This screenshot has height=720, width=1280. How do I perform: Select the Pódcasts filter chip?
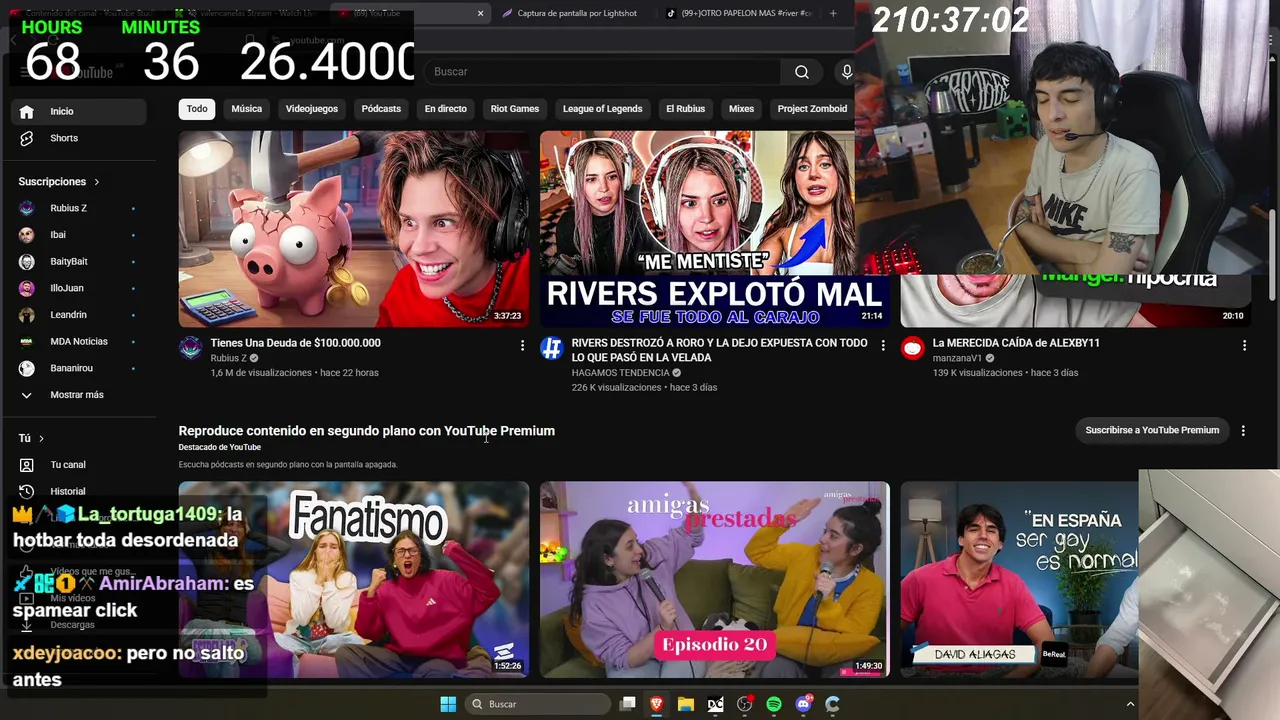(381, 109)
